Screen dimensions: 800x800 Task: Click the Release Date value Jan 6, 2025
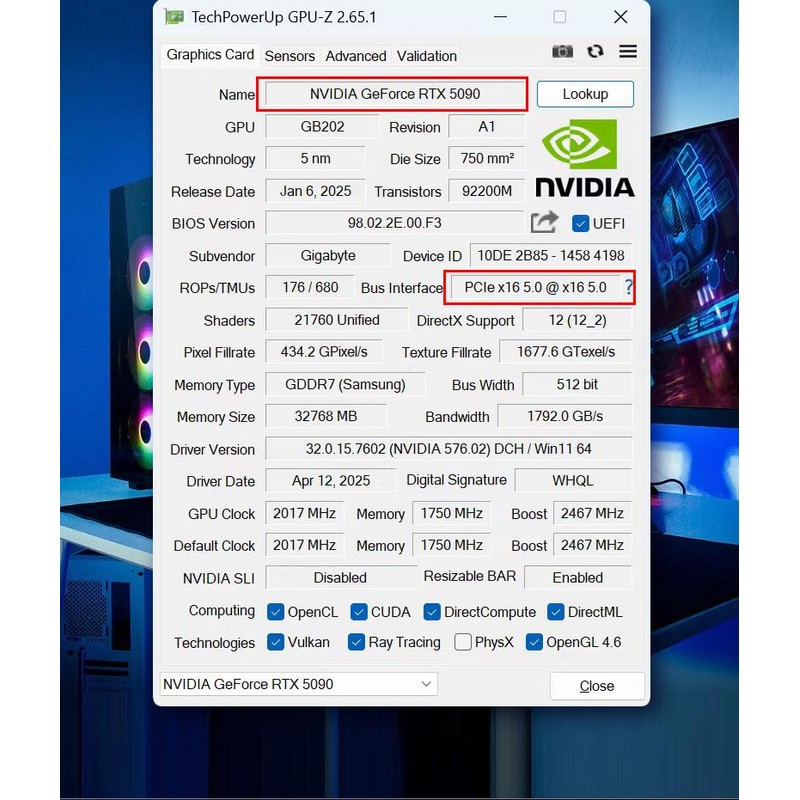(x=315, y=191)
